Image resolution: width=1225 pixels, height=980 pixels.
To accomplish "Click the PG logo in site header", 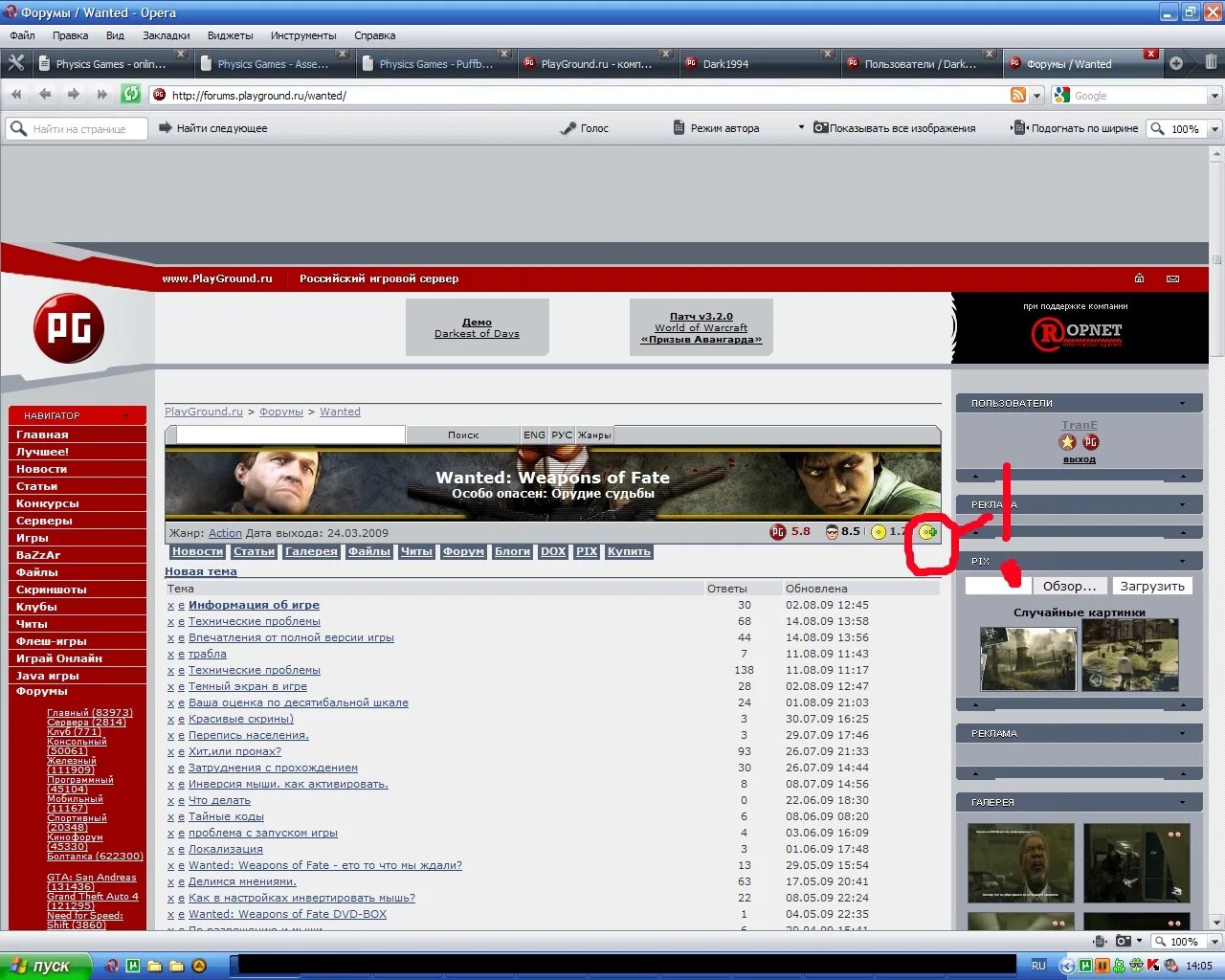I will coord(69,328).
